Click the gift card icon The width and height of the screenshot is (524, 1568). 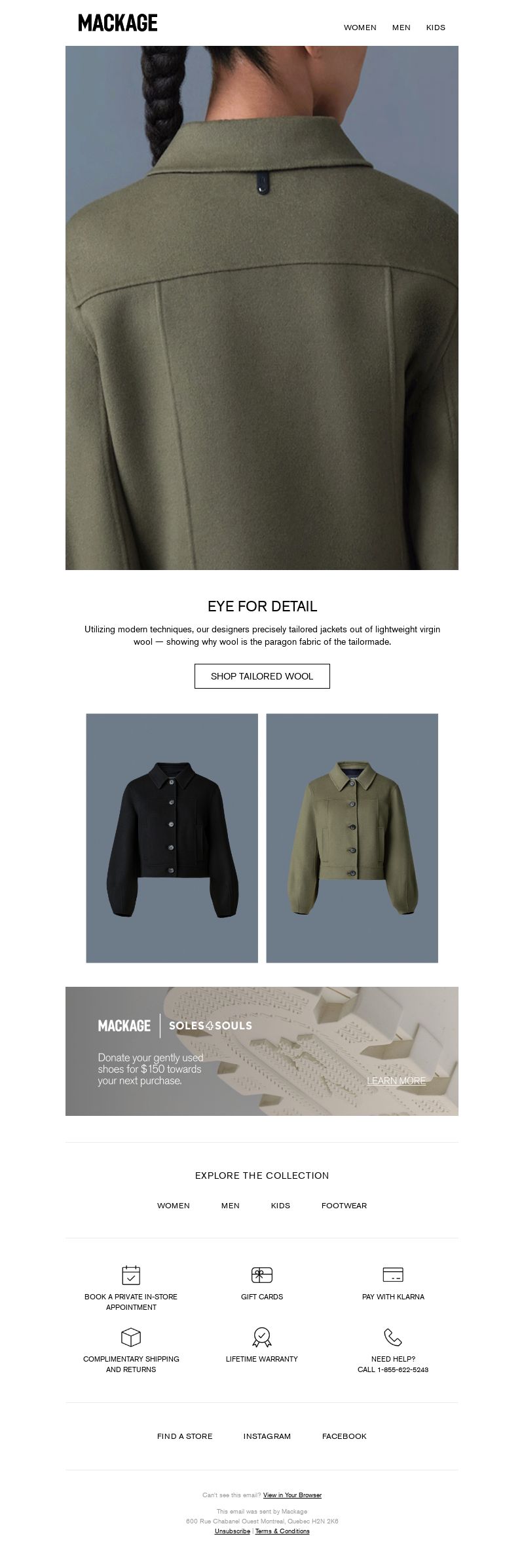(262, 1274)
